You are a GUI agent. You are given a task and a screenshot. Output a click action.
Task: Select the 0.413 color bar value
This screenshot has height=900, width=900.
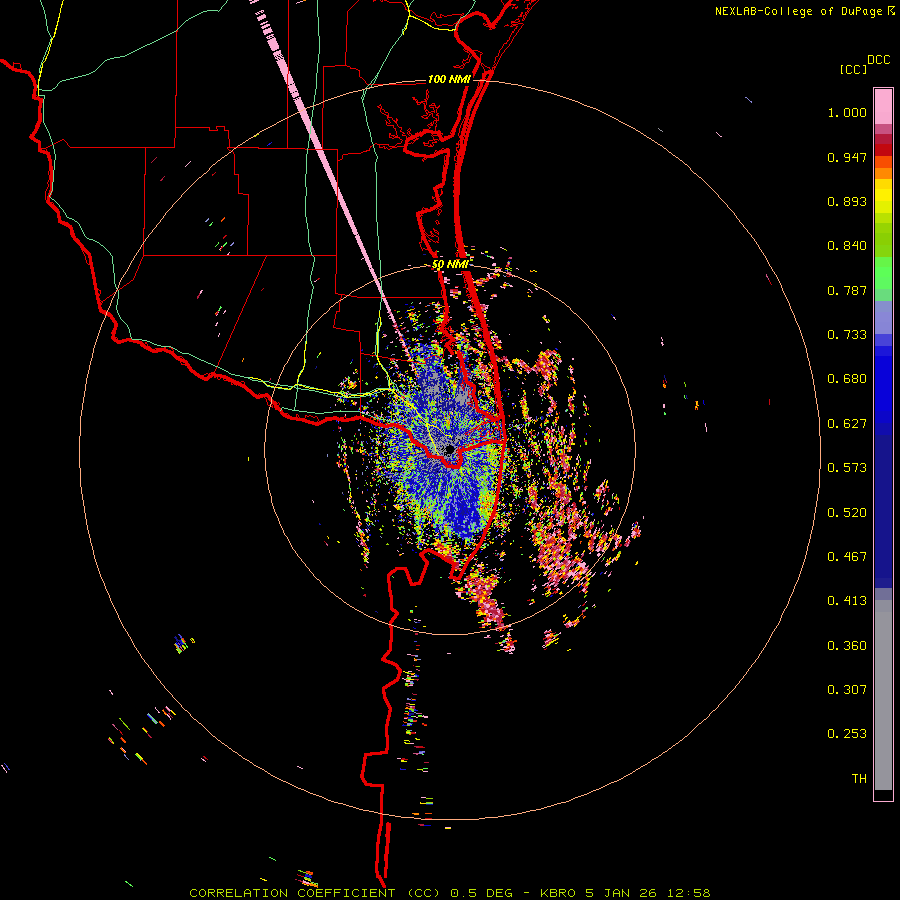(x=847, y=601)
